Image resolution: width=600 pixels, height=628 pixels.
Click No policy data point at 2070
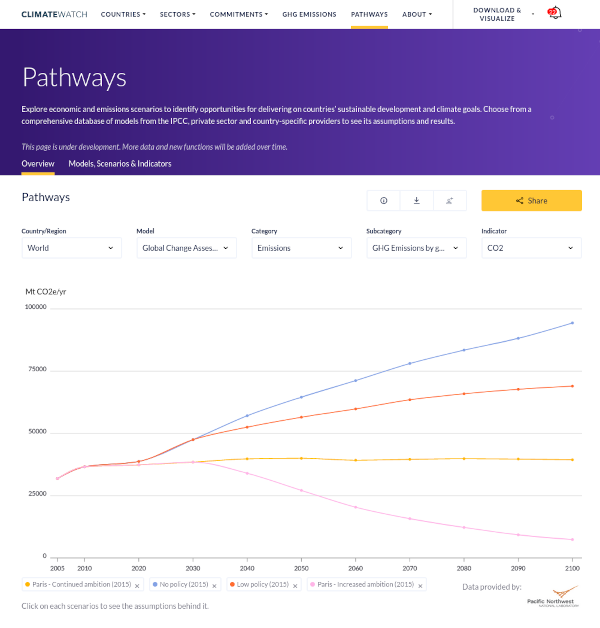pyautogui.click(x=410, y=363)
